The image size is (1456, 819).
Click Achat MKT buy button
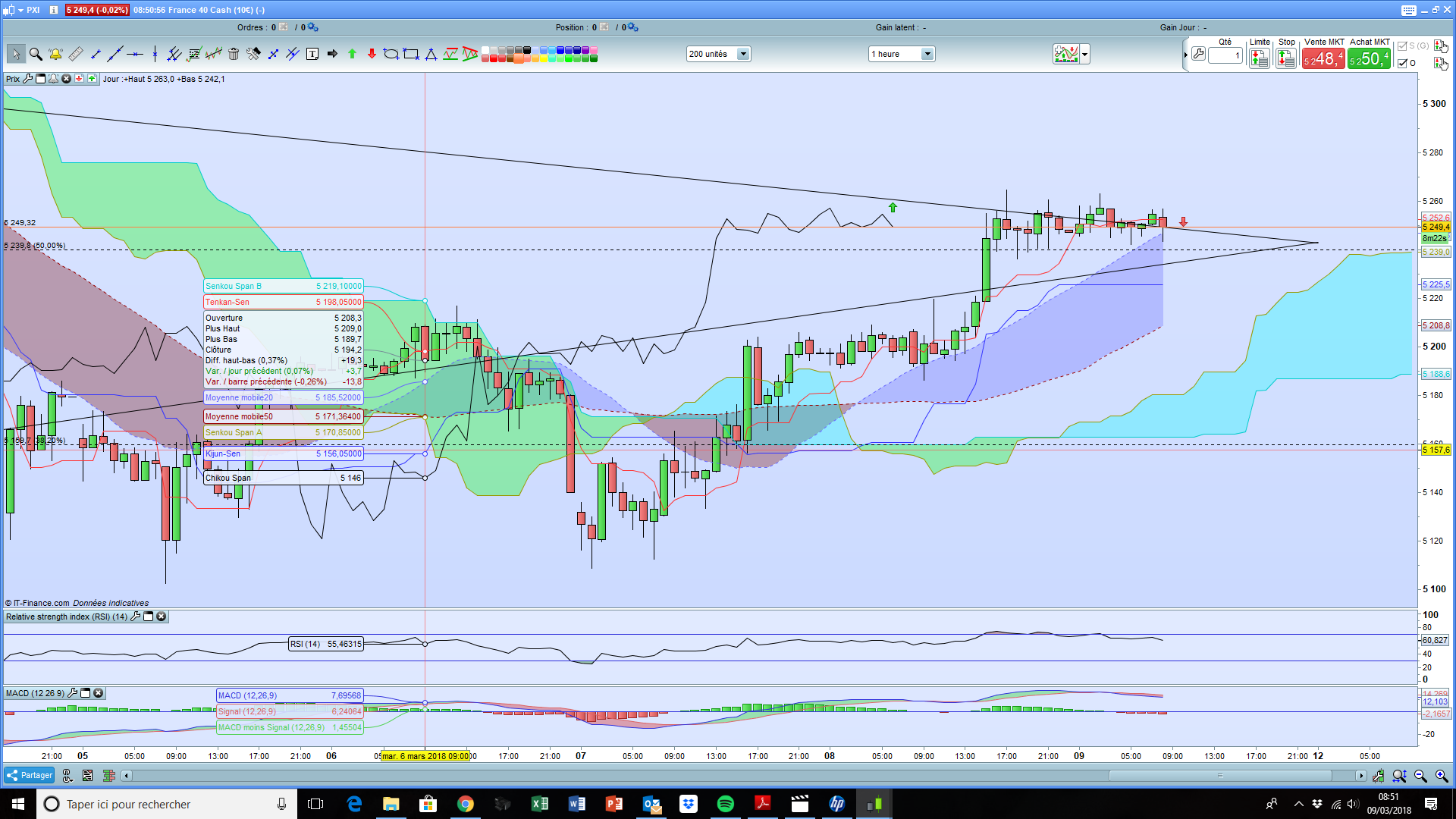[1370, 58]
